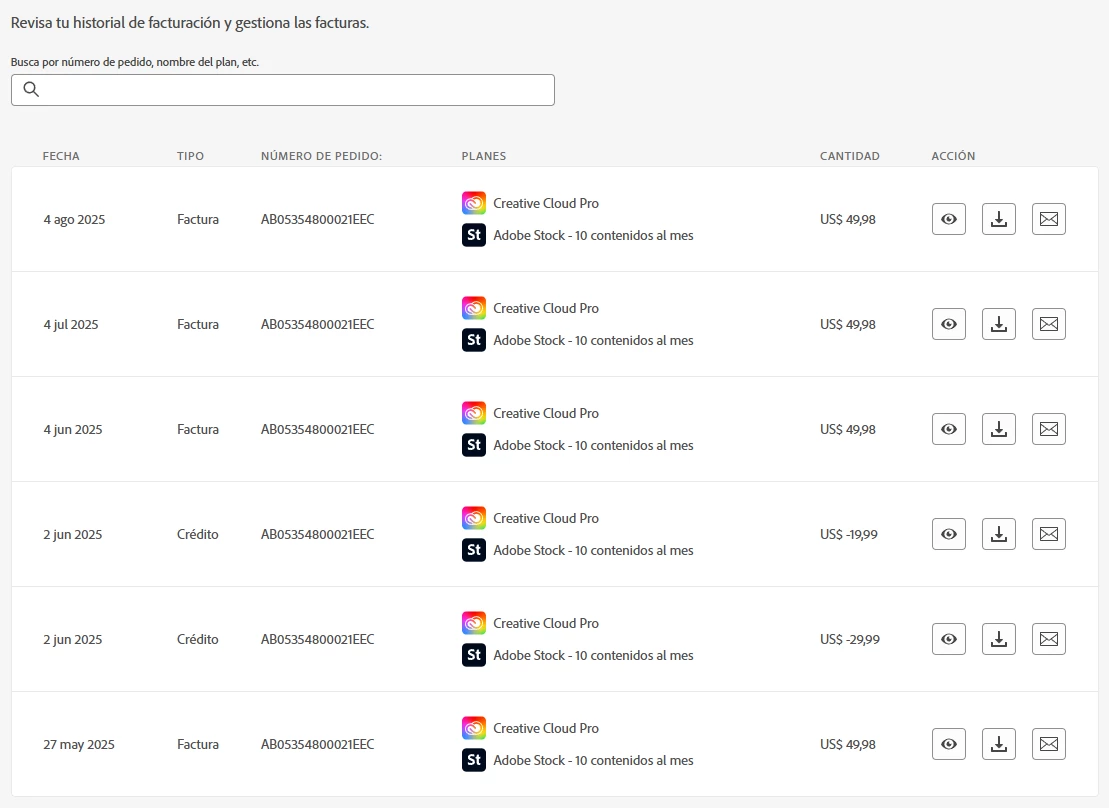
Task: Click the magnifier icon in the search box
Action: coord(31,89)
